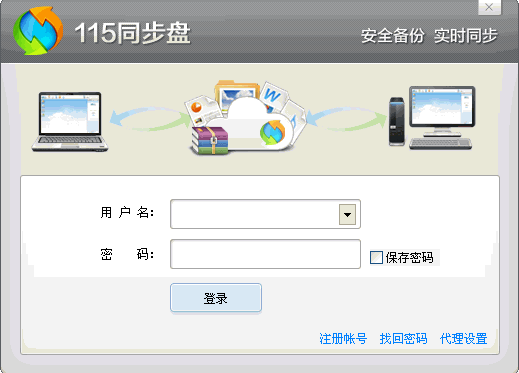Click the 登录 button
519x373 pixels.
(216, 298)
